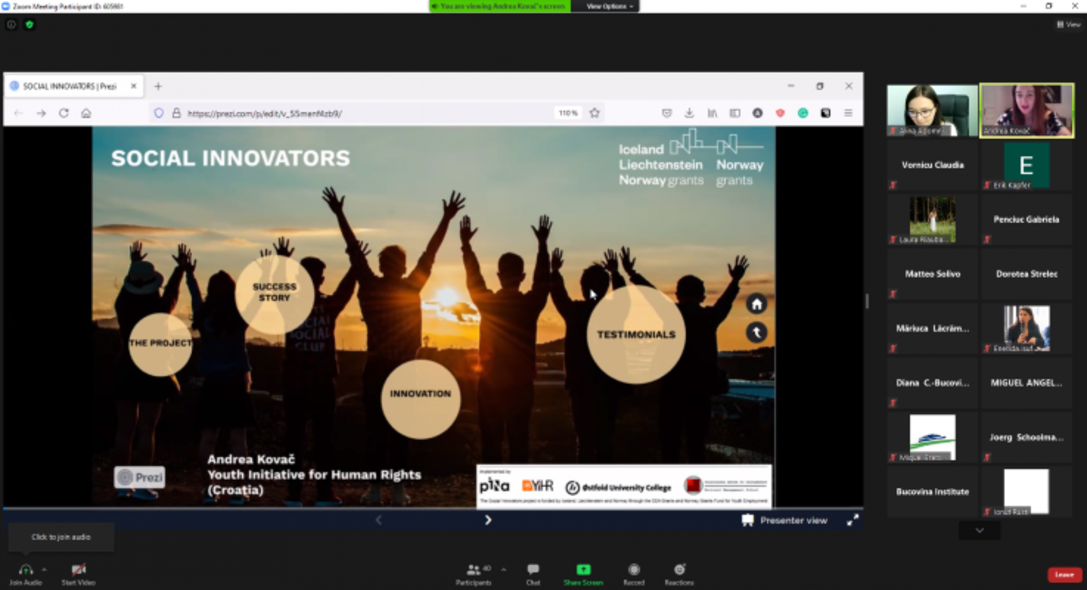Open the Participants panel
The image size is (1087, 590).
(474, 570)
